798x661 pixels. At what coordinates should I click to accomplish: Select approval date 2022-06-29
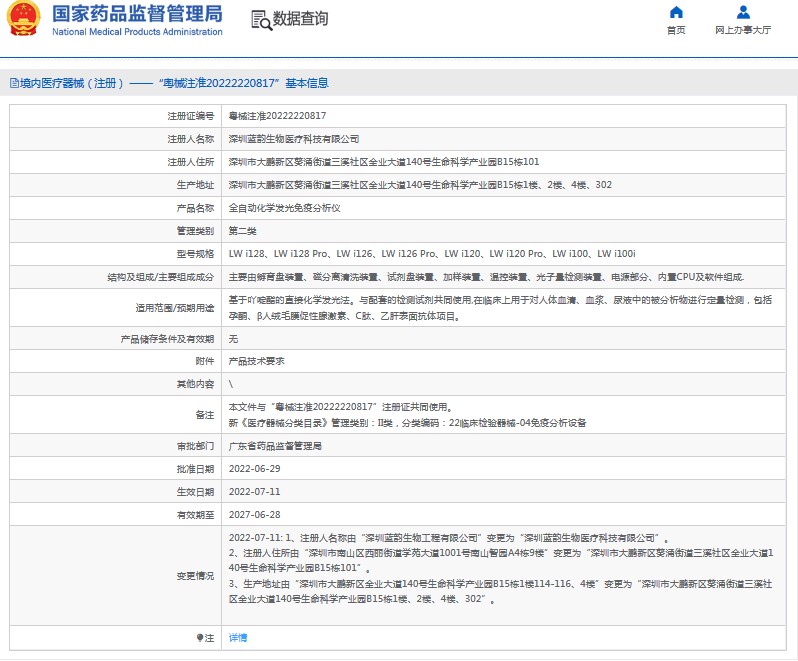tap(254, 469)
